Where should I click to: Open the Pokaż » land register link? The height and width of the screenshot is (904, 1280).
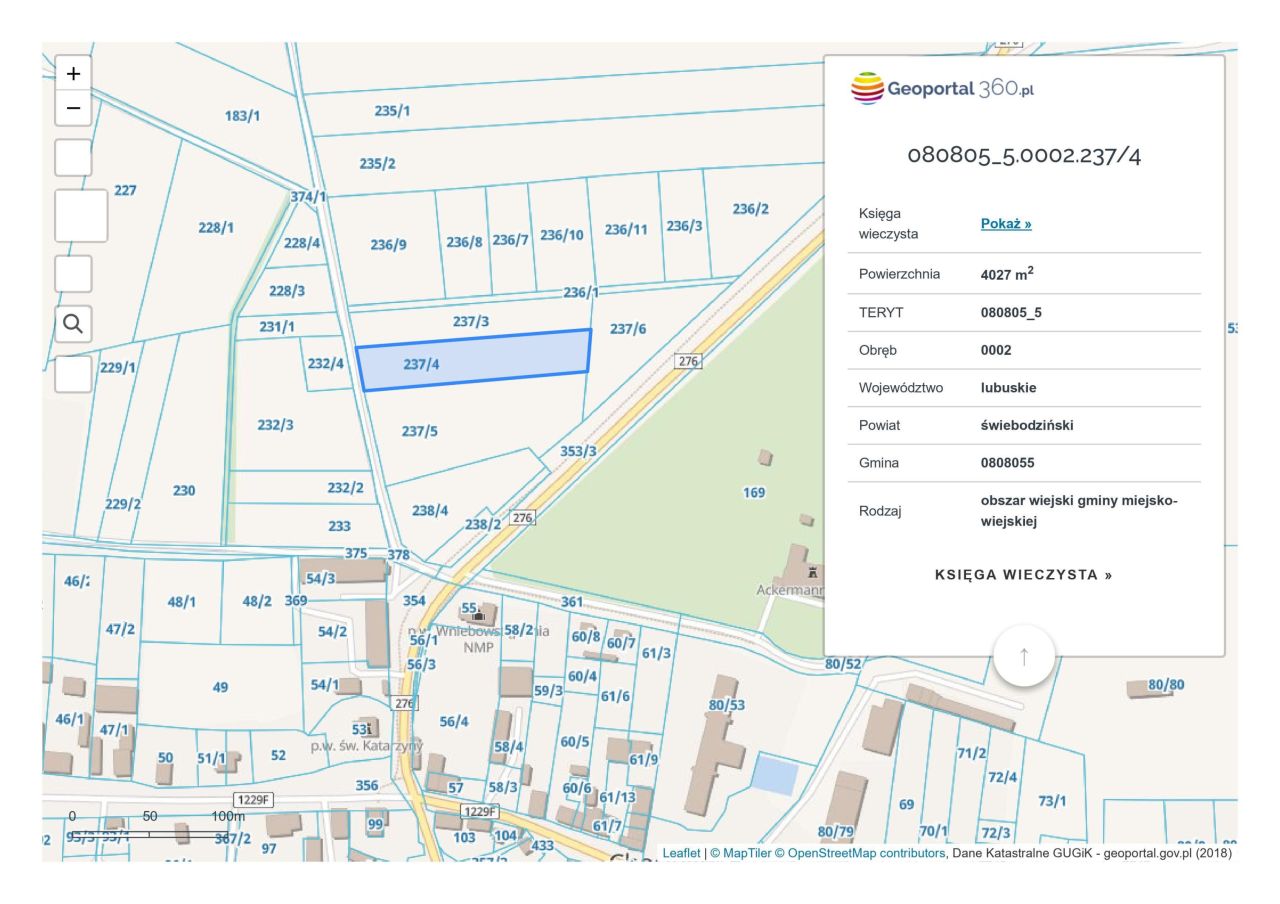[1005, 224]
